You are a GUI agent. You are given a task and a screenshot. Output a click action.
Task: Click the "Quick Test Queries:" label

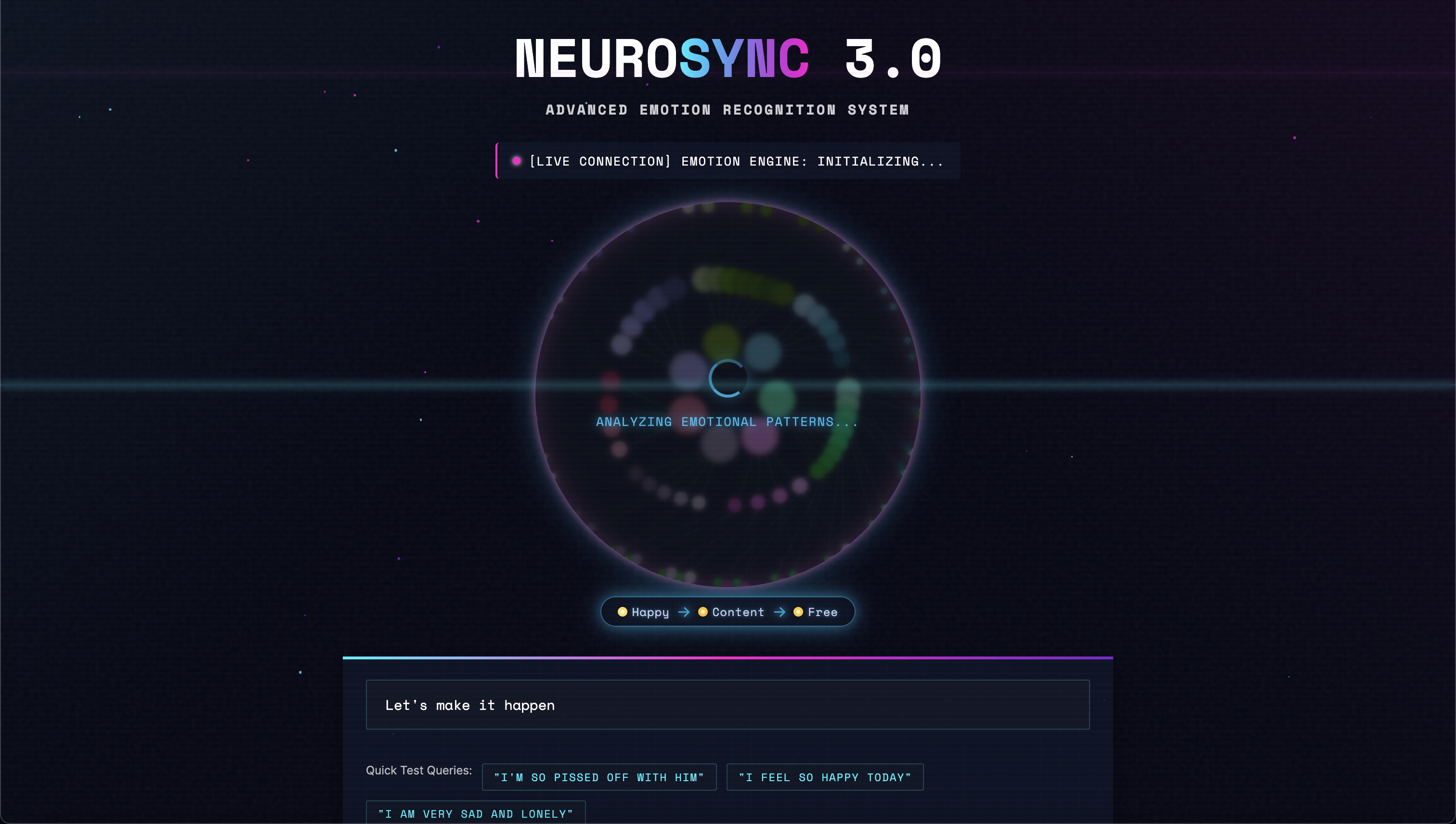coord(418,770)
